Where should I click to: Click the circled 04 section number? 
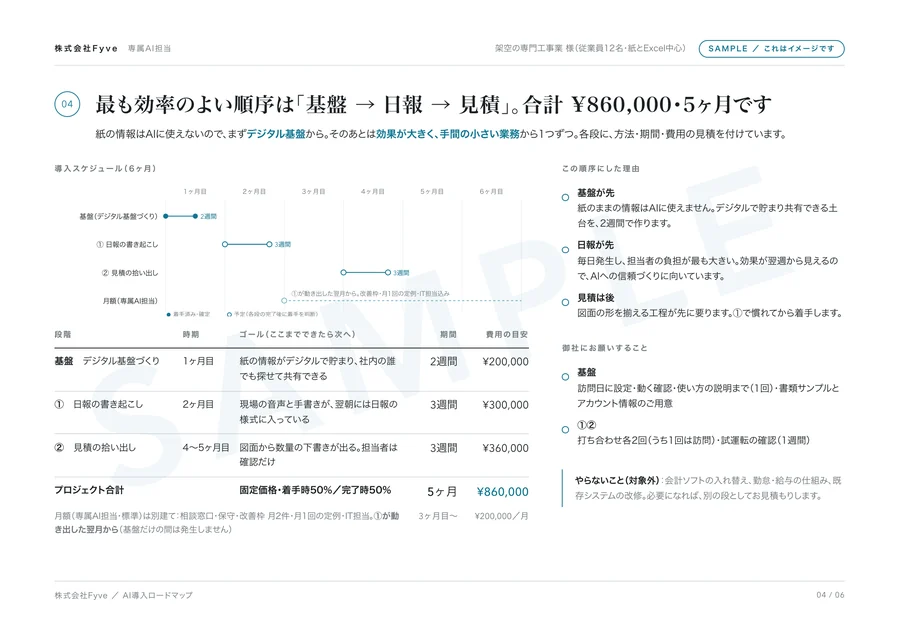(x=67, y=104)
